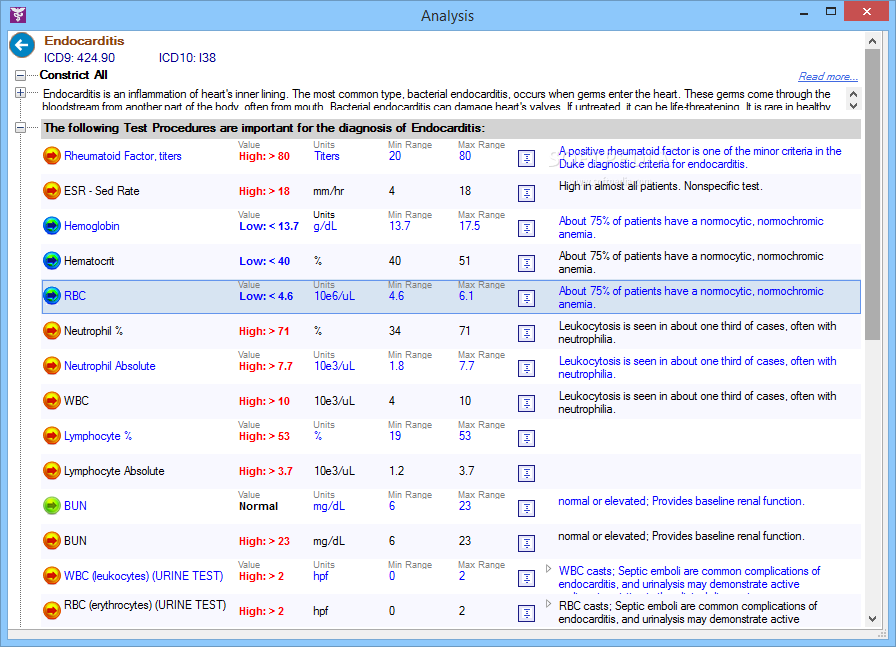Open the range detail icon for Lymphocyte Absolute

point(526,473)
